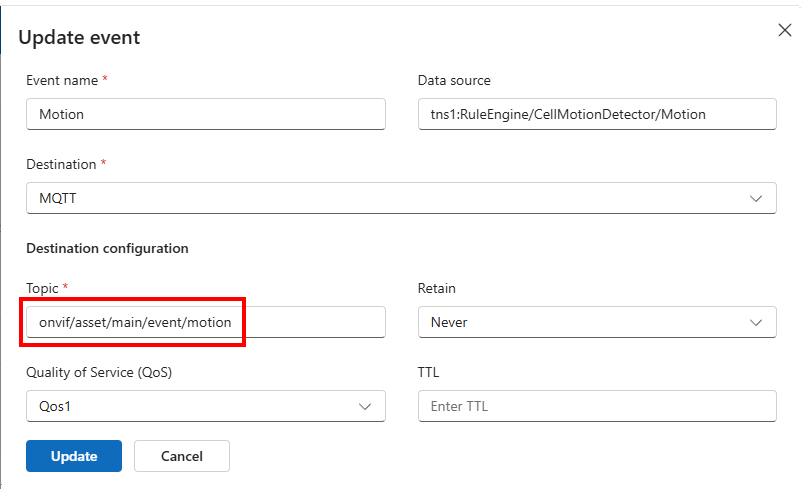
Task: Click the chevron arrow in Destination box
Action: click(756, 198)
